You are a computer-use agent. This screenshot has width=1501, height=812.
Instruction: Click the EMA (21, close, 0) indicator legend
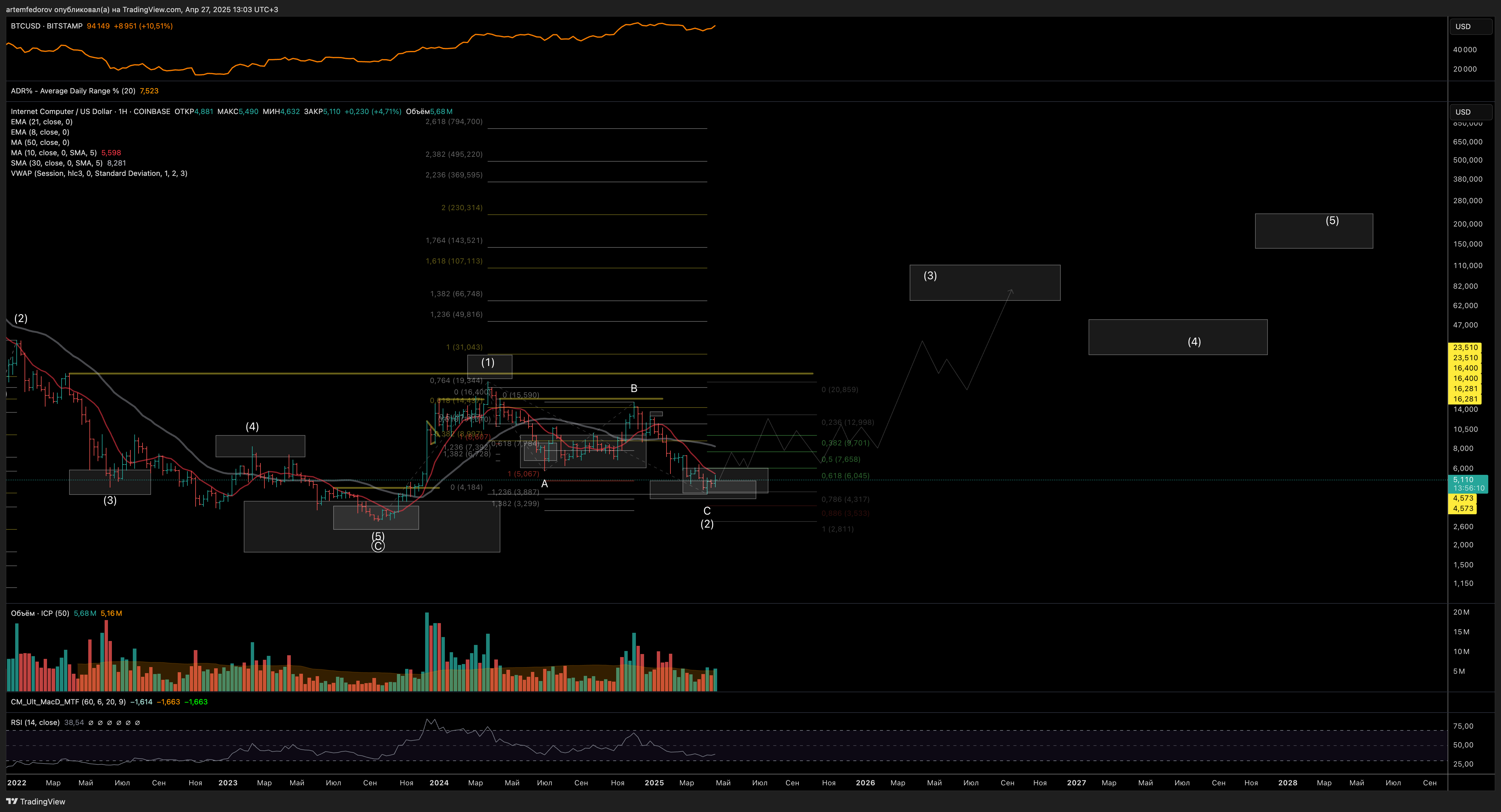click(41, 122)
